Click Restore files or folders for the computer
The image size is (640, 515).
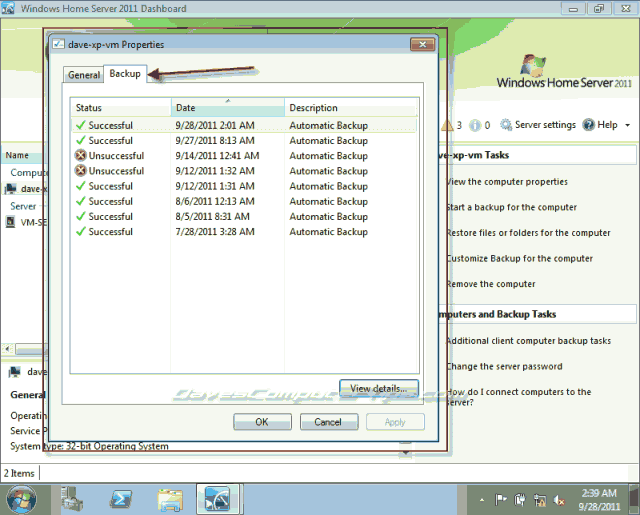[x=528, y=233]
